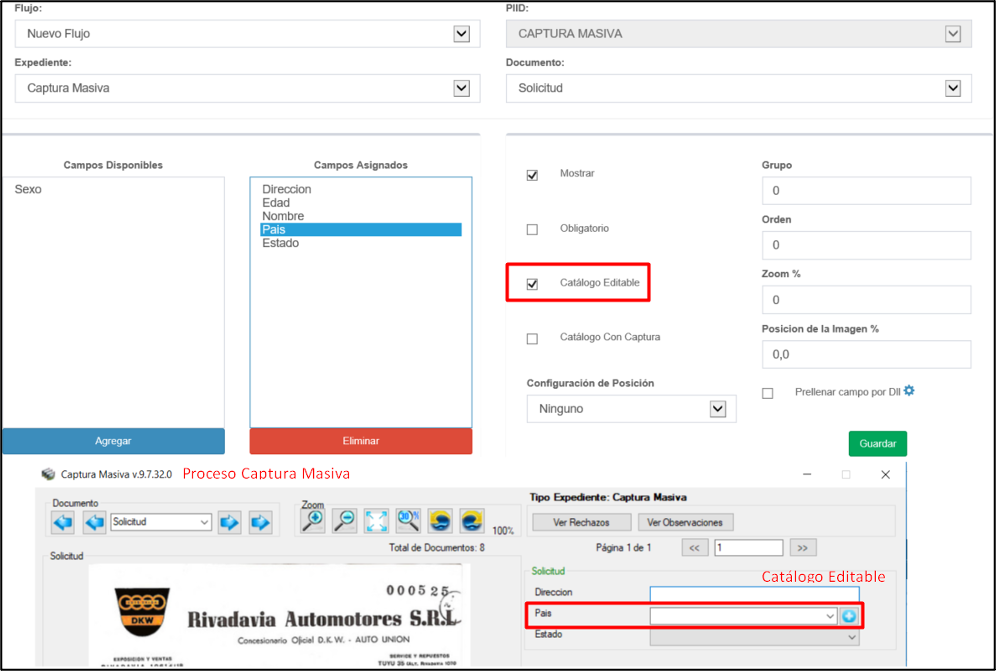This screenshot has width=996, height=672.
Task: Click left arrow directly beside Solicitud combo box
Action: click(x=95, y=522)
